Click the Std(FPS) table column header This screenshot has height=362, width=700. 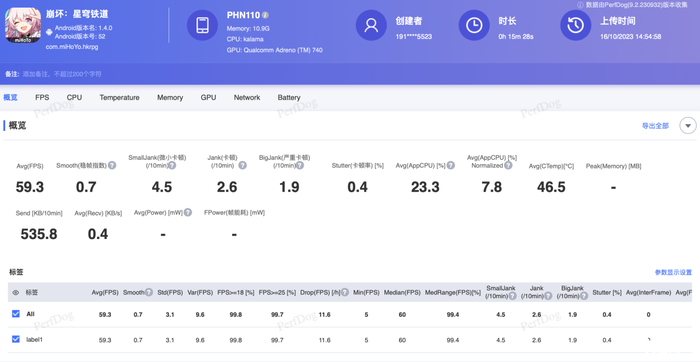(x=170, y=292)
